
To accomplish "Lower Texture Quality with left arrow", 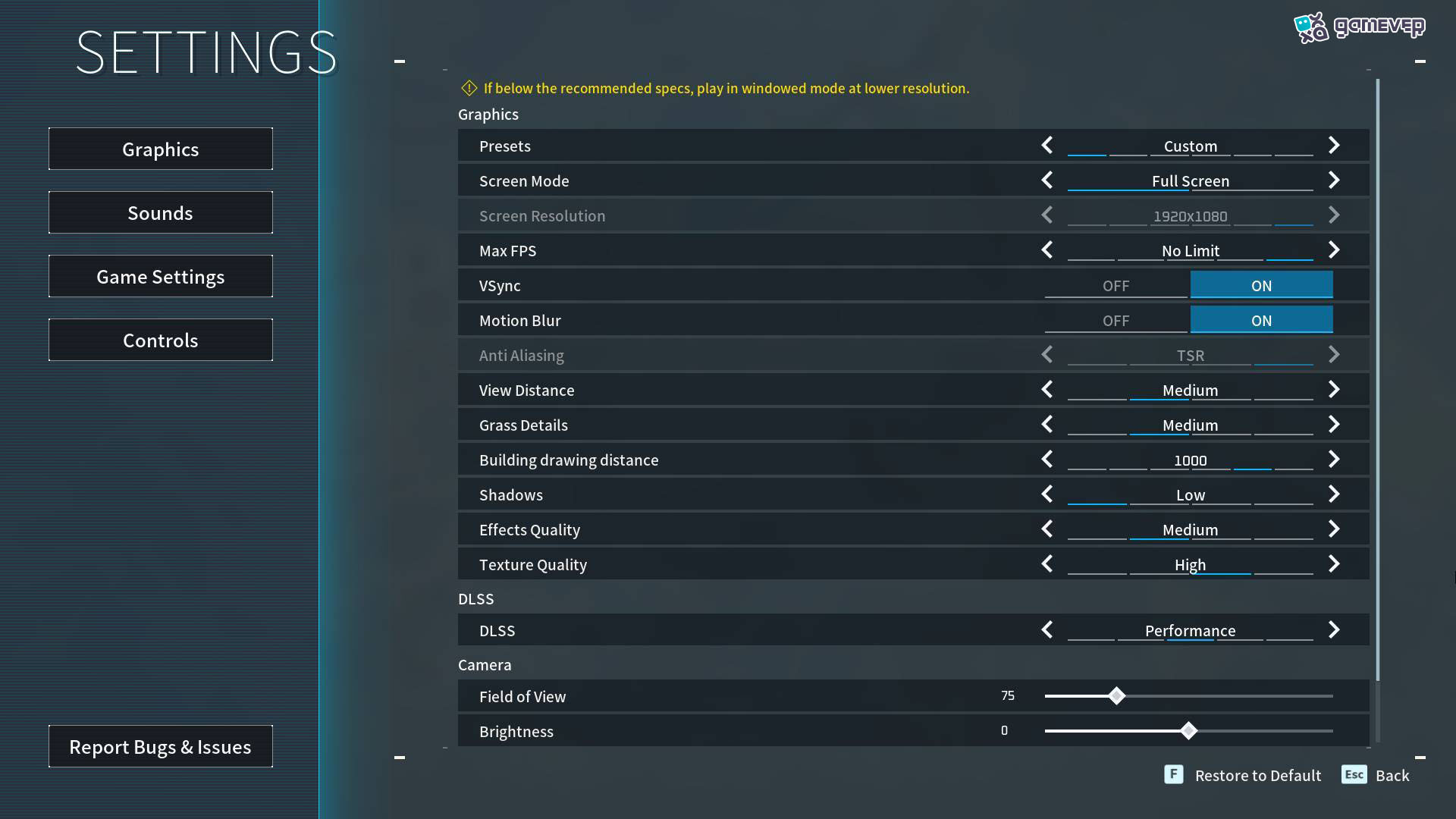I will click(1047, 563).
